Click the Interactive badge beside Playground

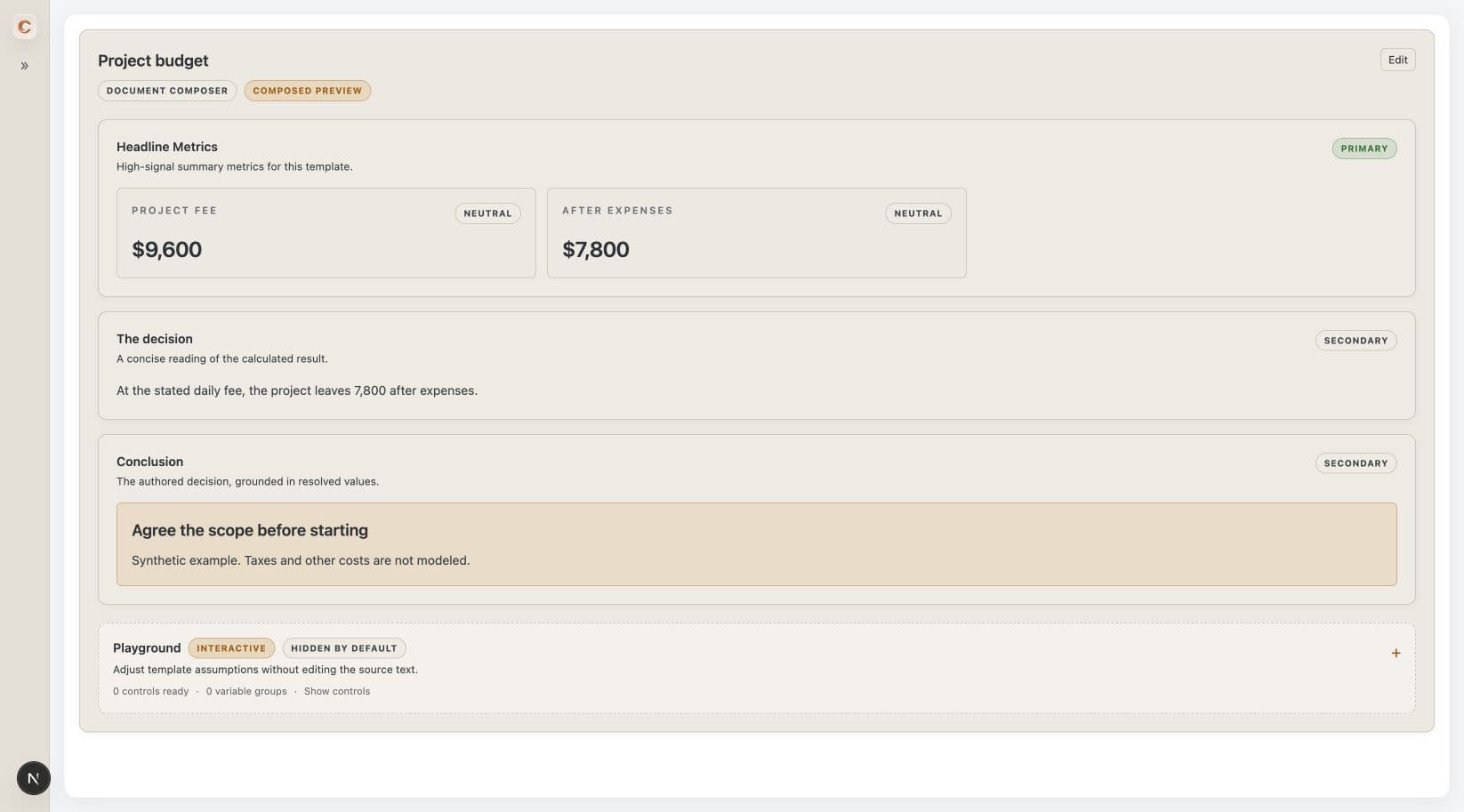[231, 648]
